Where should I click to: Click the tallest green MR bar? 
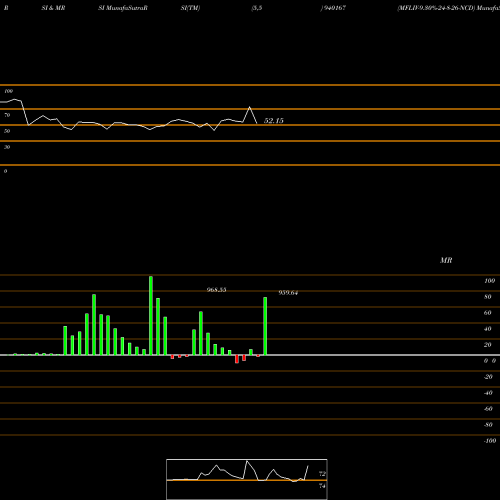[x=151, y=315]
